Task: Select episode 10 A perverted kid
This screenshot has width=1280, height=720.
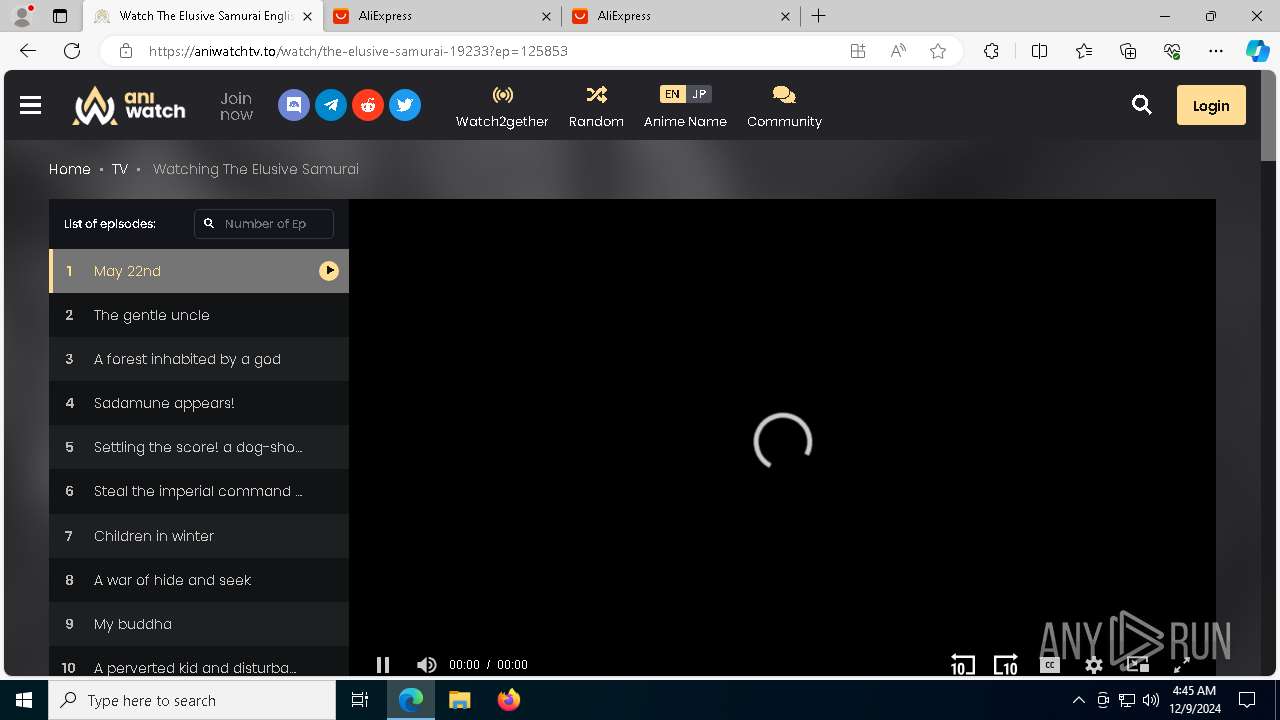Action: [199, 662]
